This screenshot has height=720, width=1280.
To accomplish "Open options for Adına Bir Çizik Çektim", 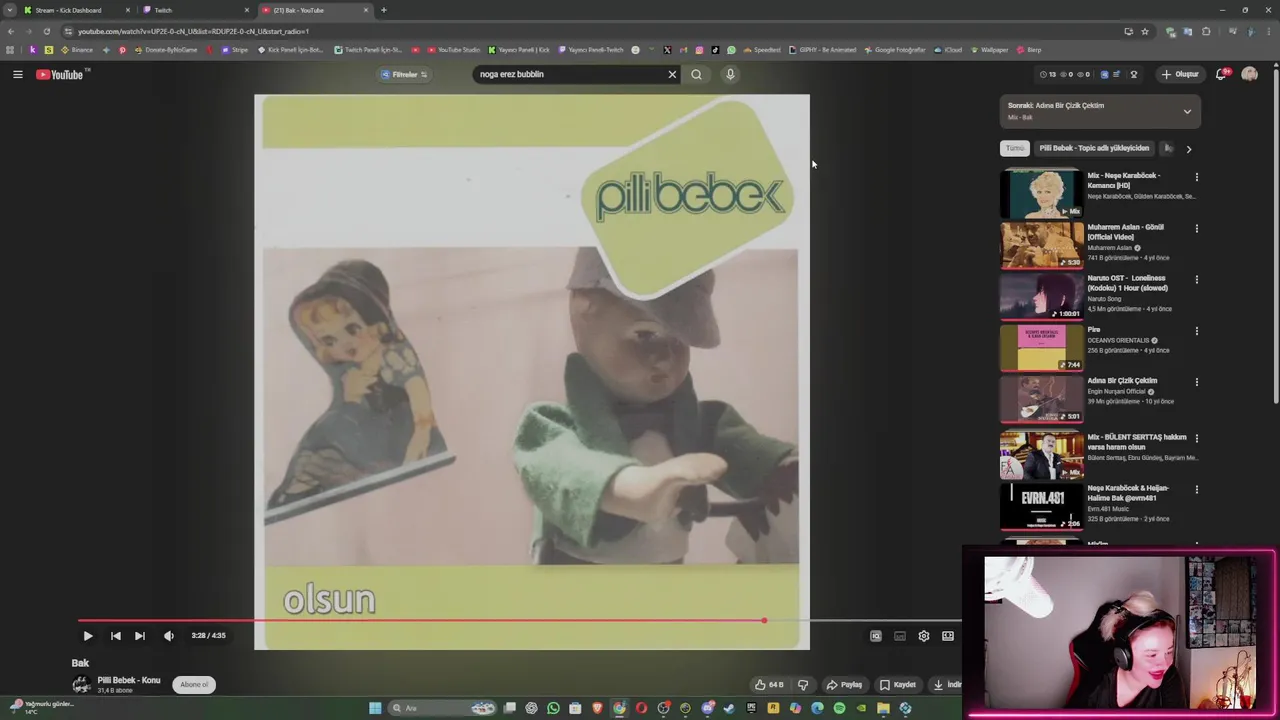I will coord(1196,382).
